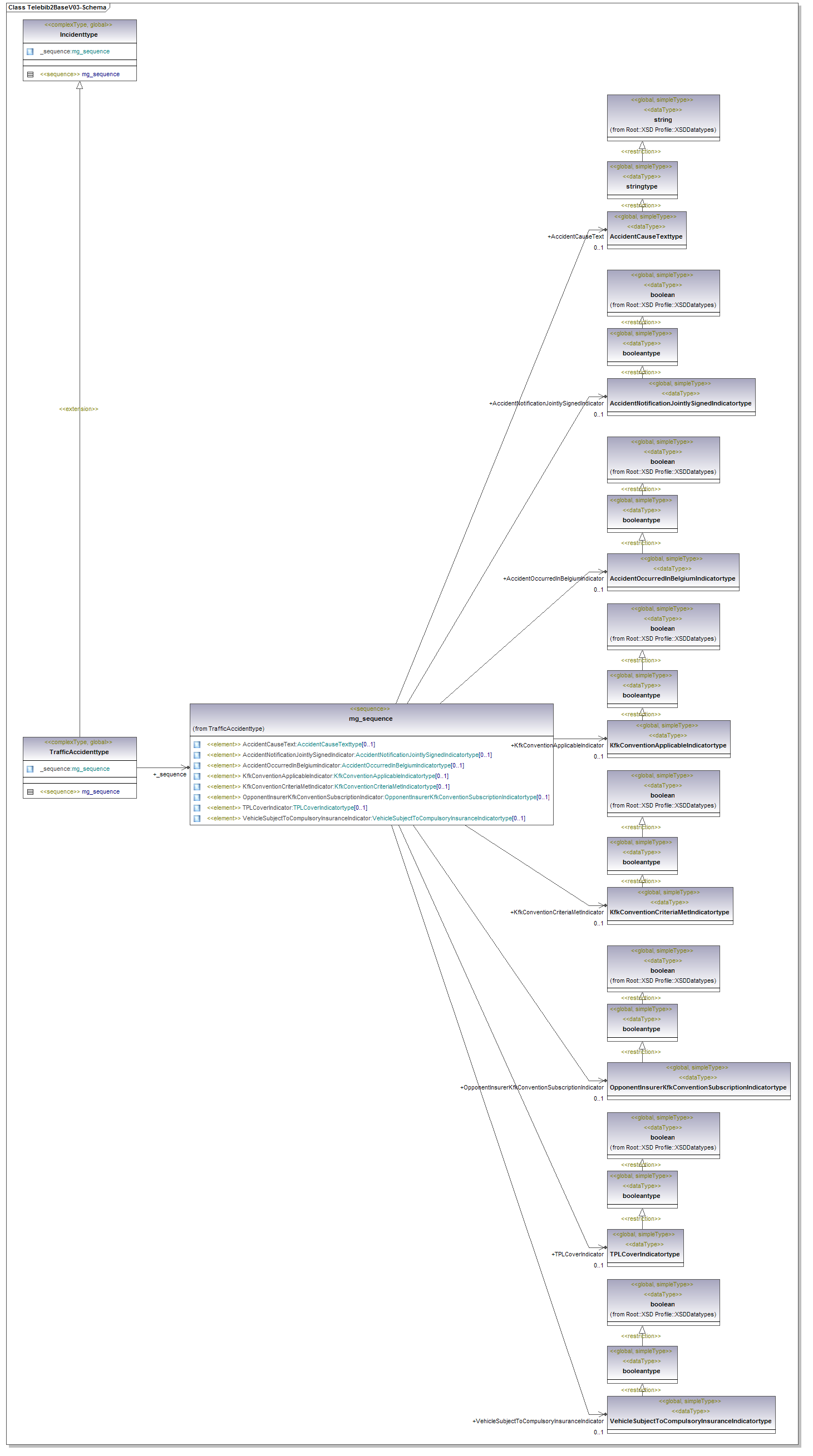
Task: Click the +_sequence association label
Action: pos(170,774)
